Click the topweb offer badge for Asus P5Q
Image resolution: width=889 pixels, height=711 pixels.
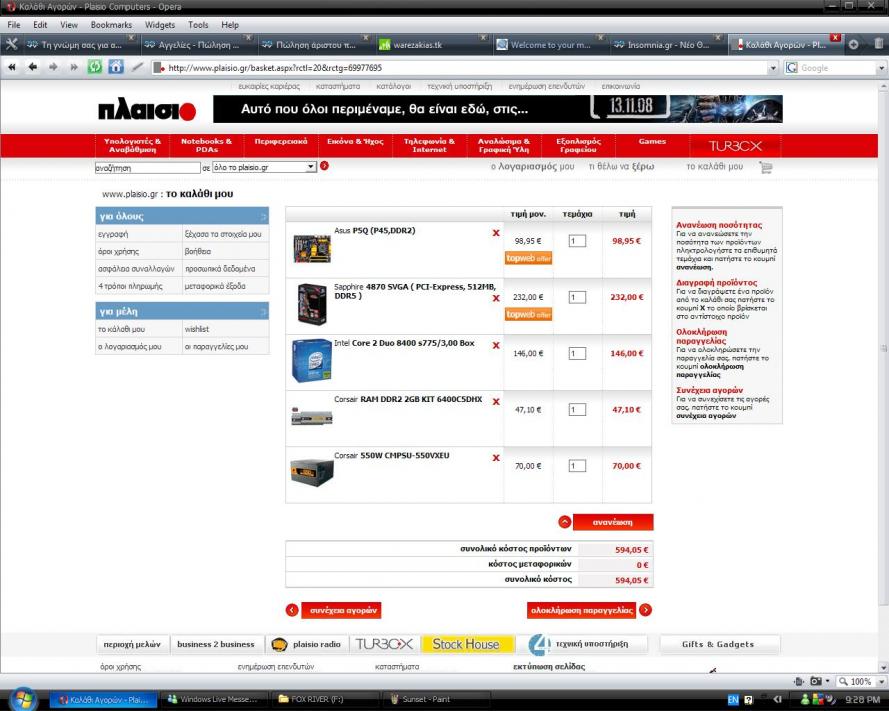[528, 258]
